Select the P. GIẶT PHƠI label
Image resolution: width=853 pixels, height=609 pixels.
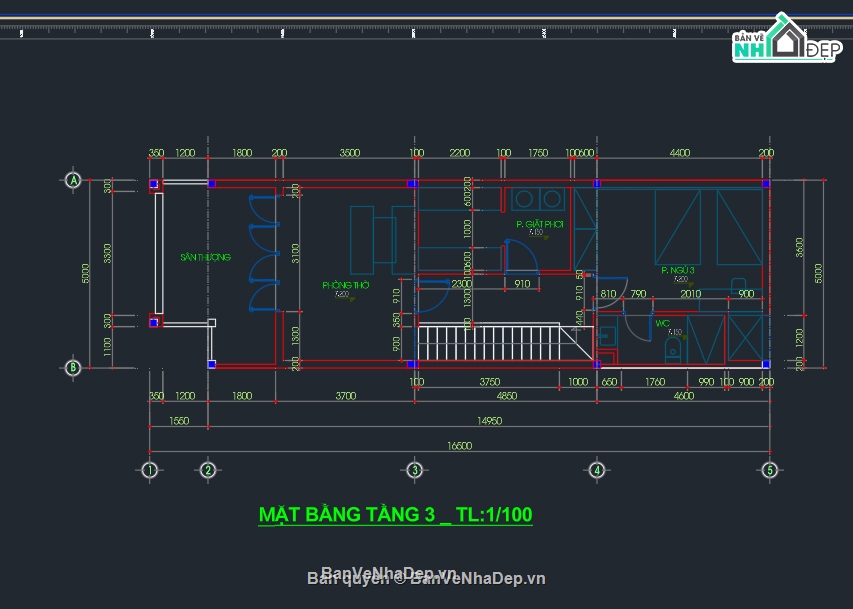(x=539, y=224)
